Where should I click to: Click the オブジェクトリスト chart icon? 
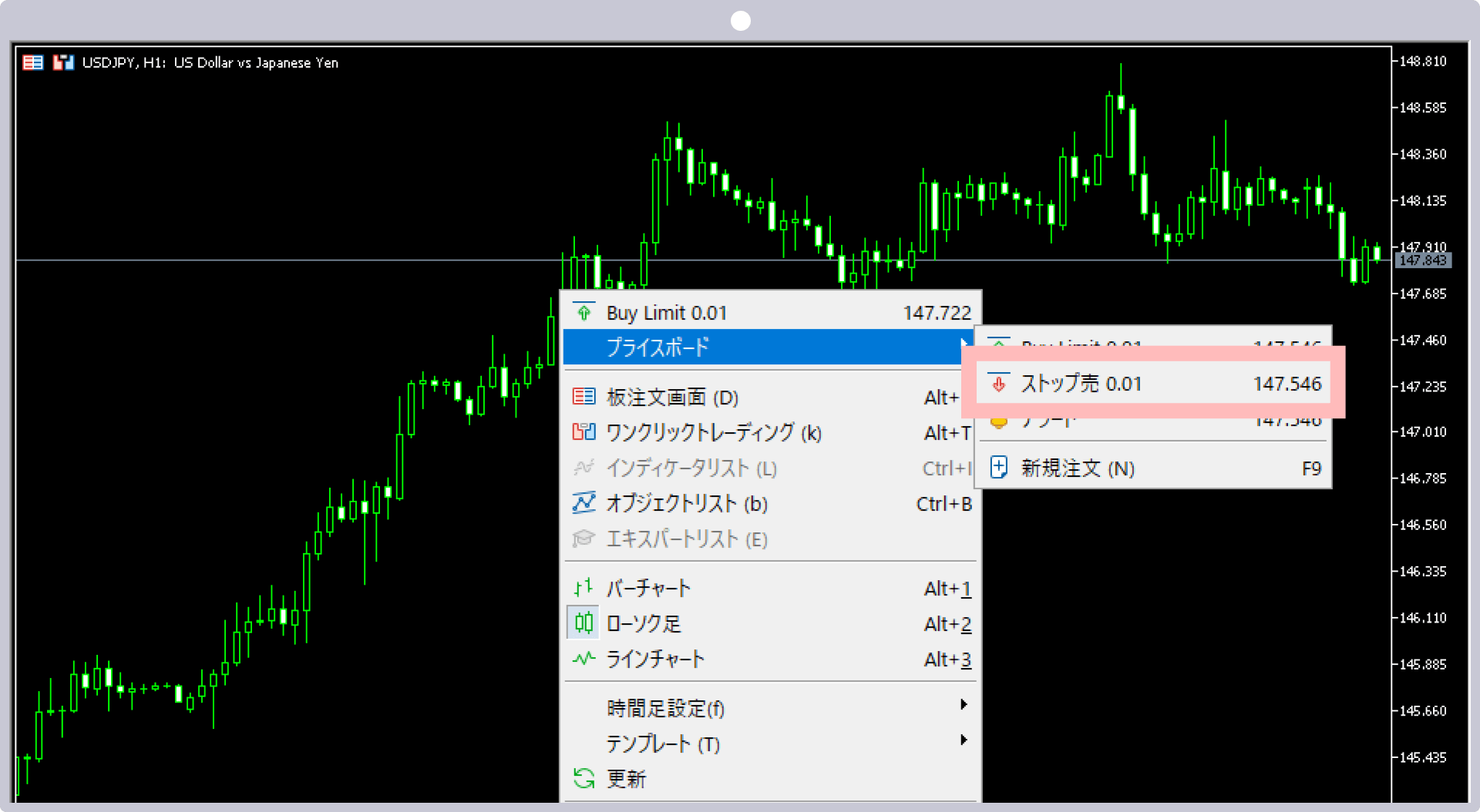(584, 503)
